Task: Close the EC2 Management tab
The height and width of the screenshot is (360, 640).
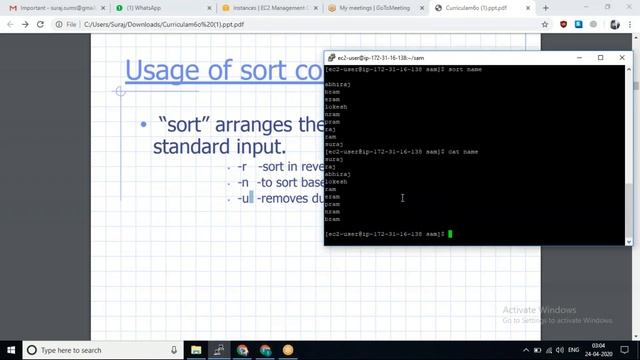Action: click(316, 8)
